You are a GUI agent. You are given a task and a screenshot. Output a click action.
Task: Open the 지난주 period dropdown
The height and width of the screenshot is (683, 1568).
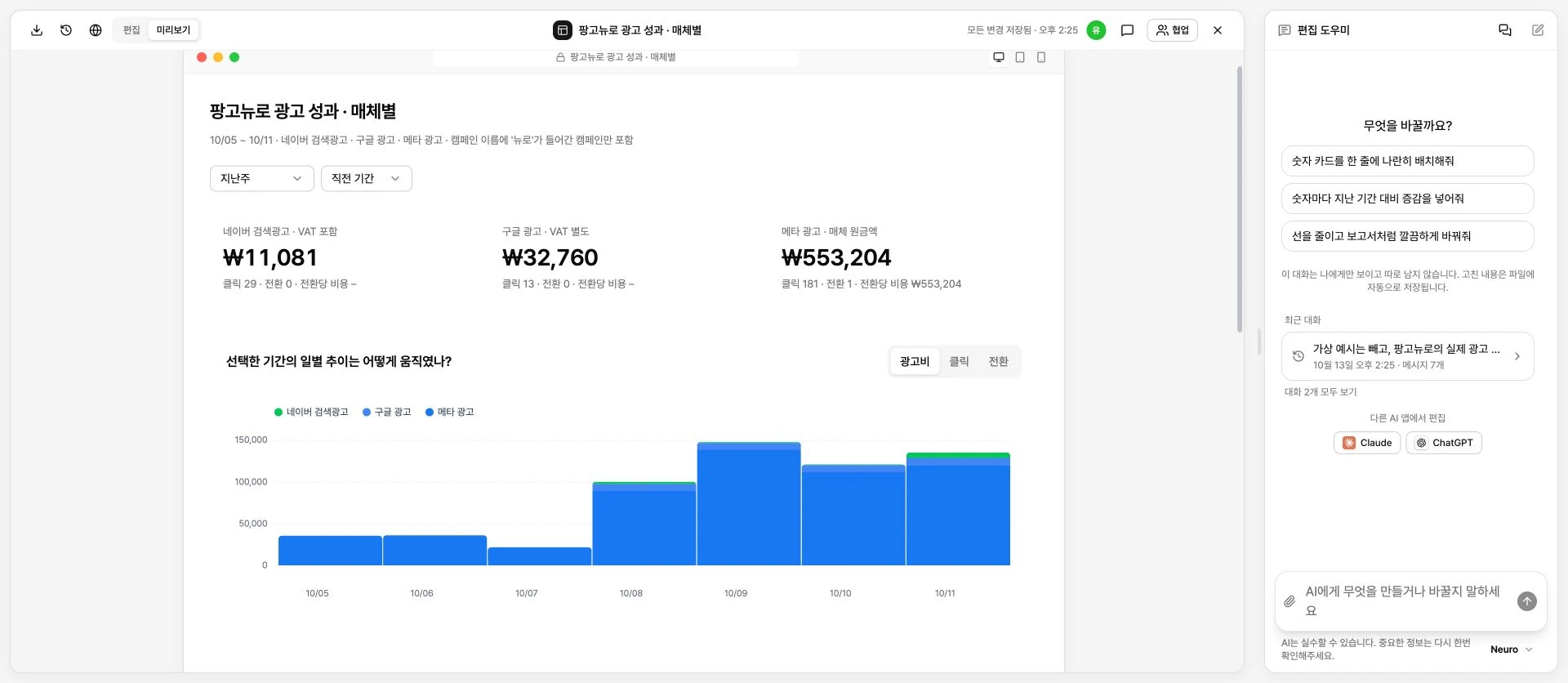click(262, 179)
